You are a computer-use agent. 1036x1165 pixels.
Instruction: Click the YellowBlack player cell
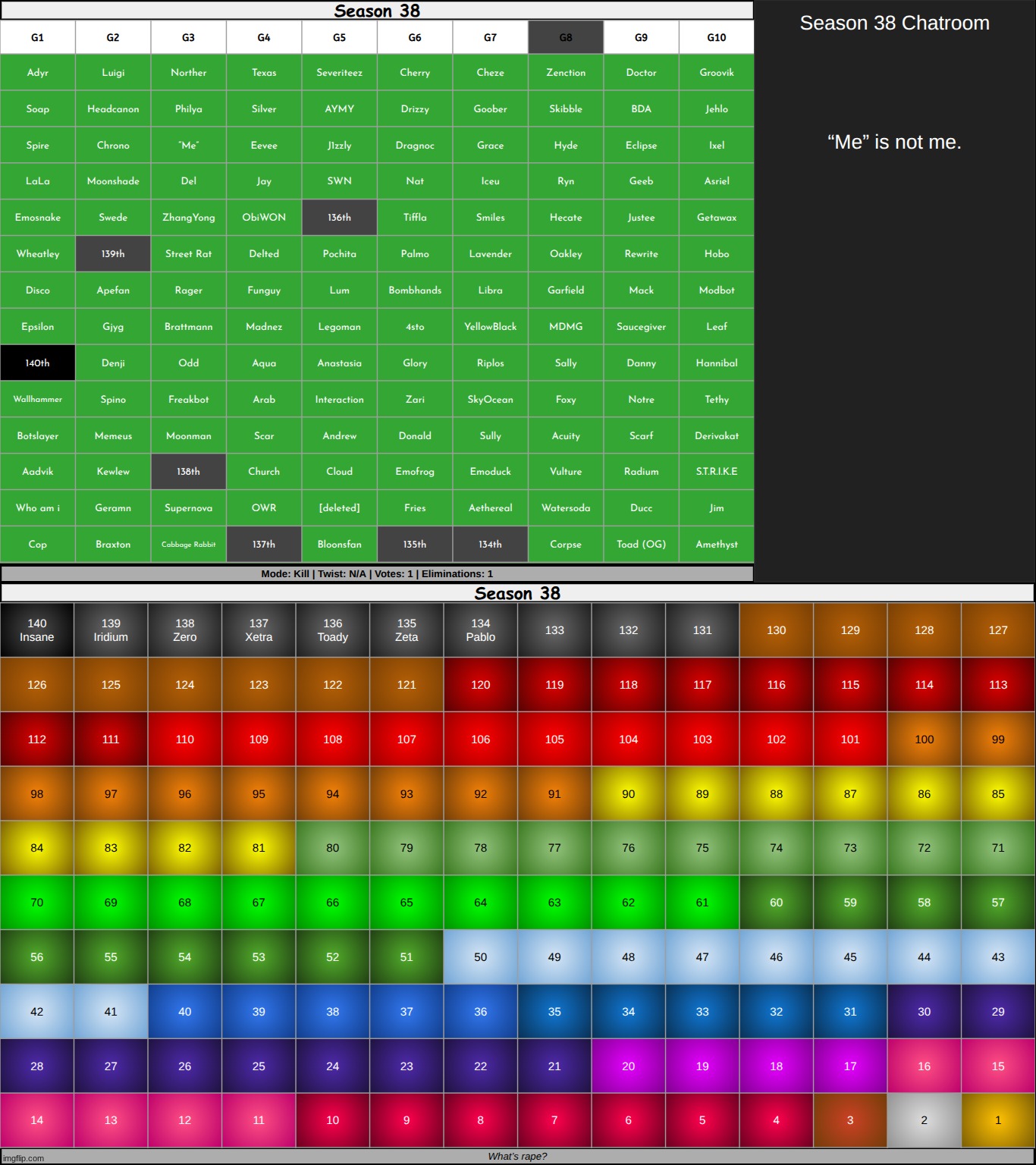click(490, 327)
